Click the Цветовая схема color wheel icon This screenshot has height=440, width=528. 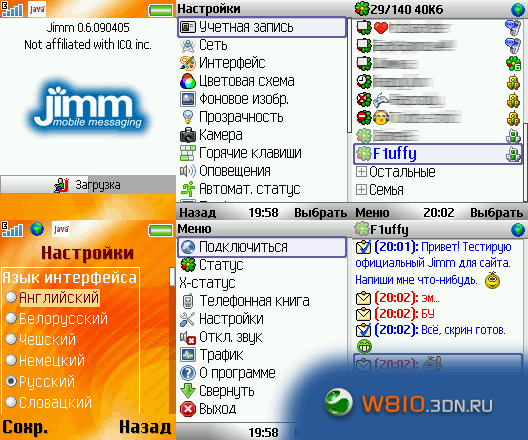[x=188, y=81]
